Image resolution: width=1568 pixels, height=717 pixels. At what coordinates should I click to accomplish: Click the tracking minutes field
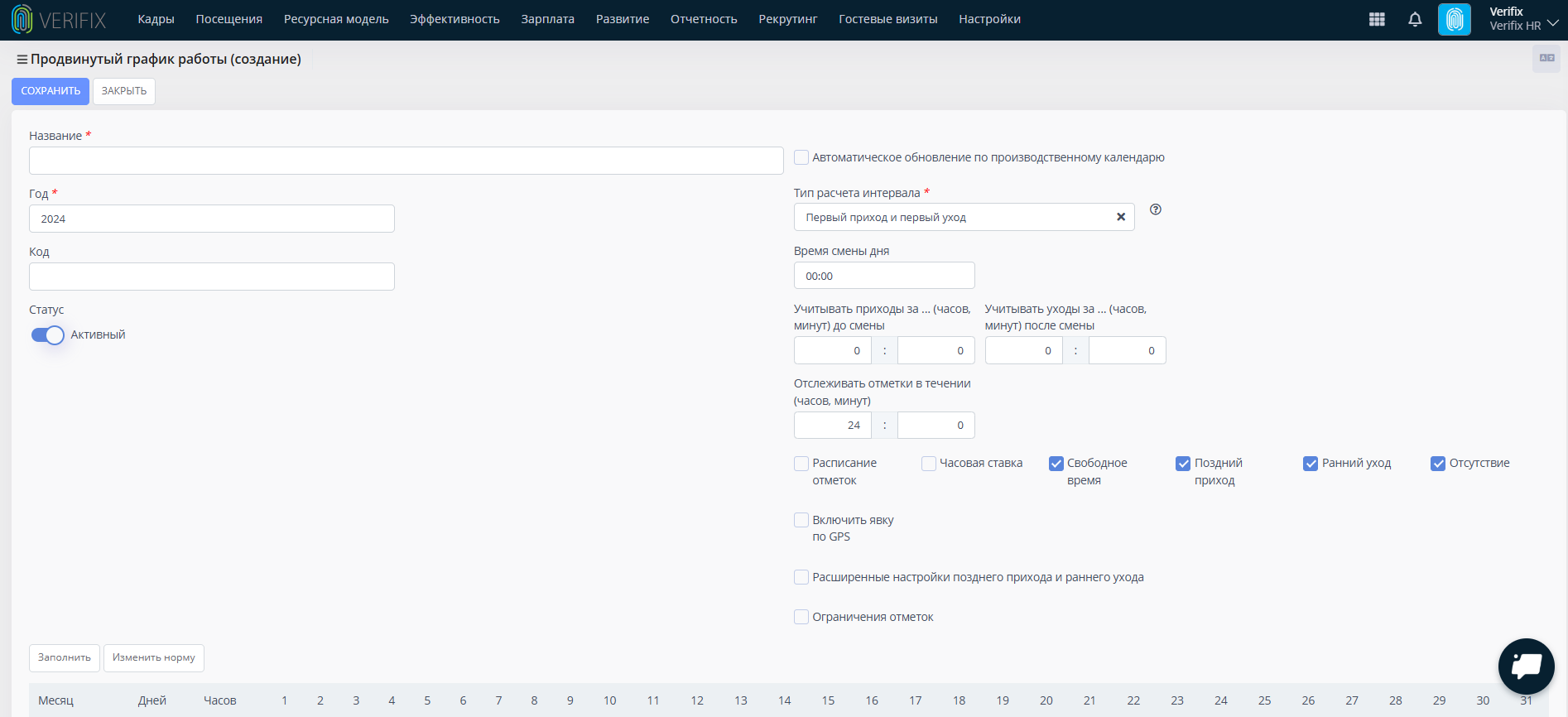(x=936, y=425)
